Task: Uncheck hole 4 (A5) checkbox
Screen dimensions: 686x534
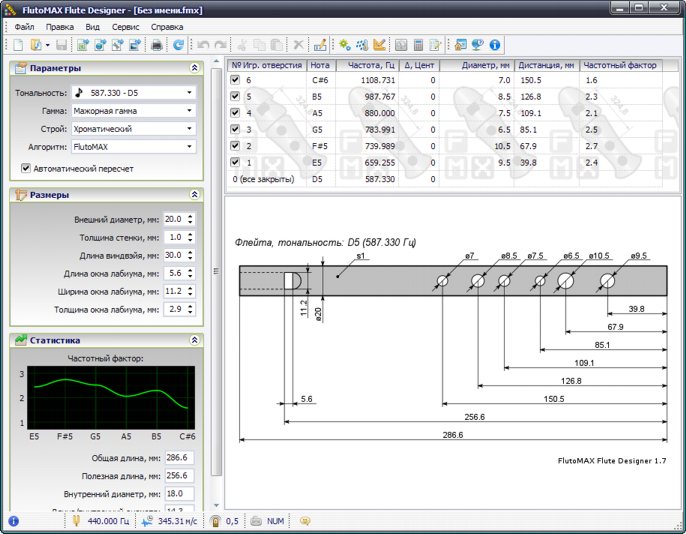Action: point(235,112)
